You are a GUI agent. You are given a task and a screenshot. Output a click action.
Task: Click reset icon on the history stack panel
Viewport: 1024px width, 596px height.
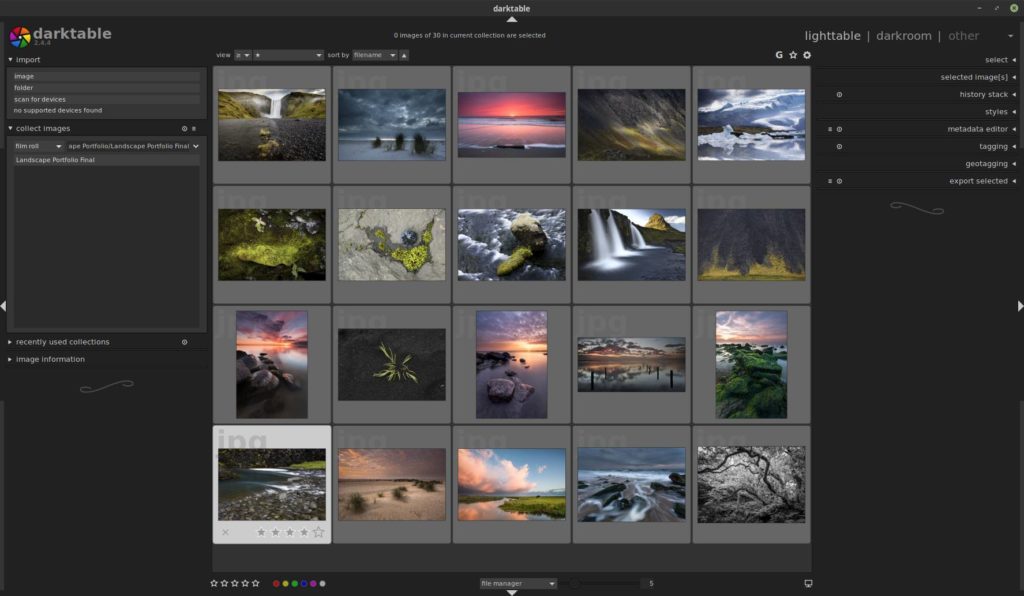tap(839, 94)
